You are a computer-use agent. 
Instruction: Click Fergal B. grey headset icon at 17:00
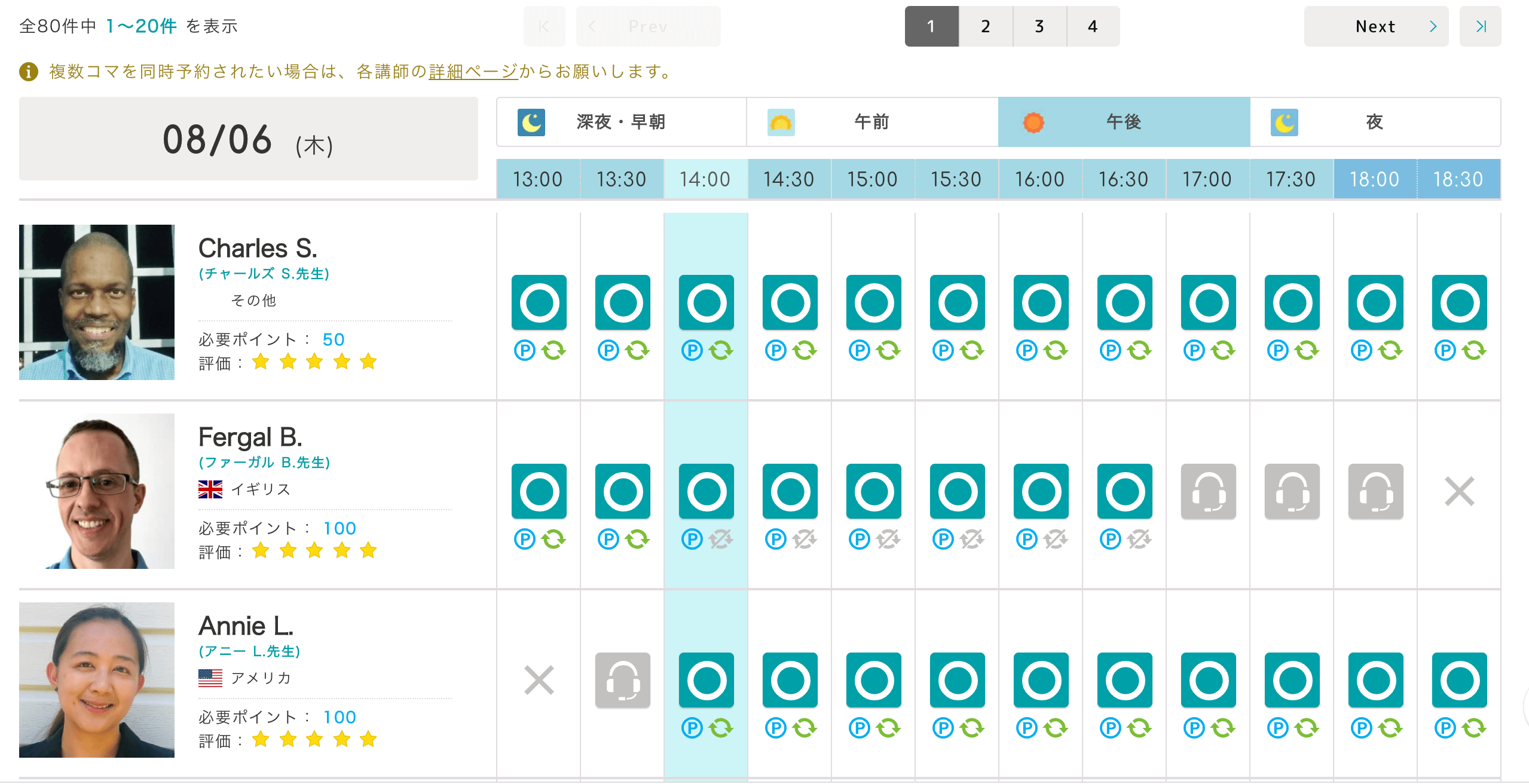[x=1208, y=491]
